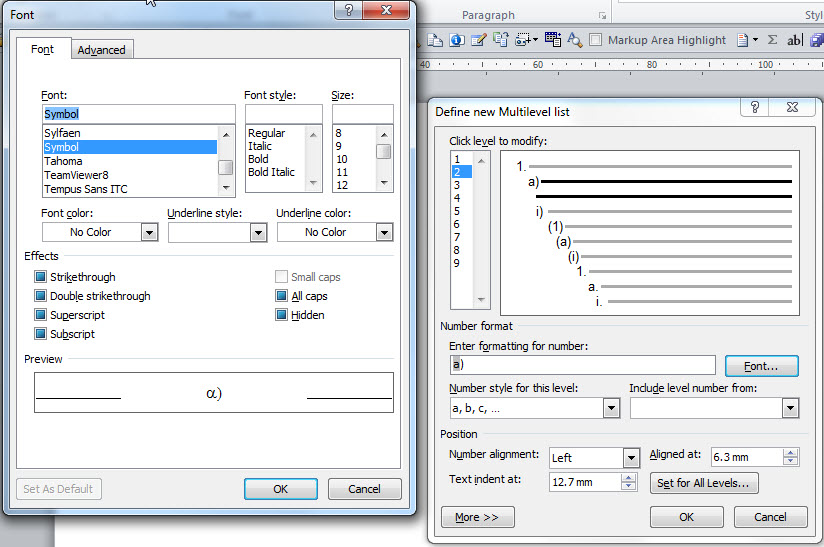The width and height of the screenshot is (824, 547).
Task: Open the Paragraph dialog launcher in ribbon
Action: coord(602,16)
